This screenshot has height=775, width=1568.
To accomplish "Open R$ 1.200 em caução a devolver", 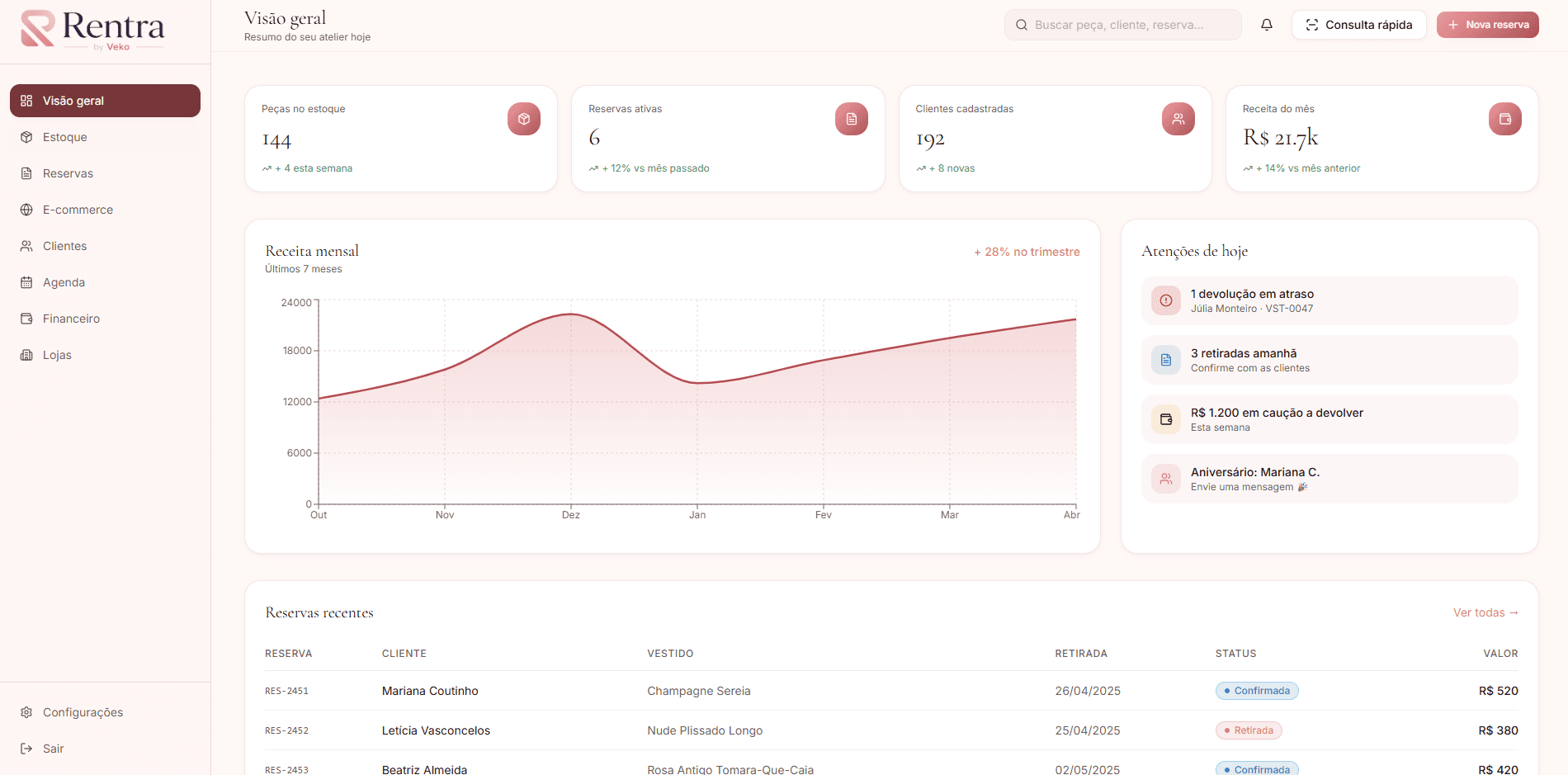I will 1329,419.
